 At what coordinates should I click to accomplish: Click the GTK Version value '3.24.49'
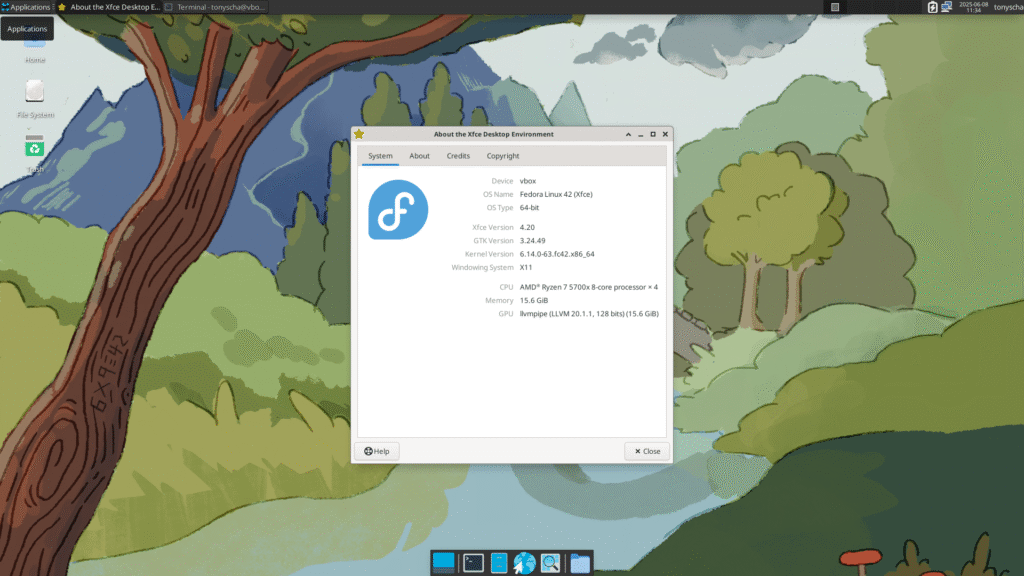tap(532, 241)
